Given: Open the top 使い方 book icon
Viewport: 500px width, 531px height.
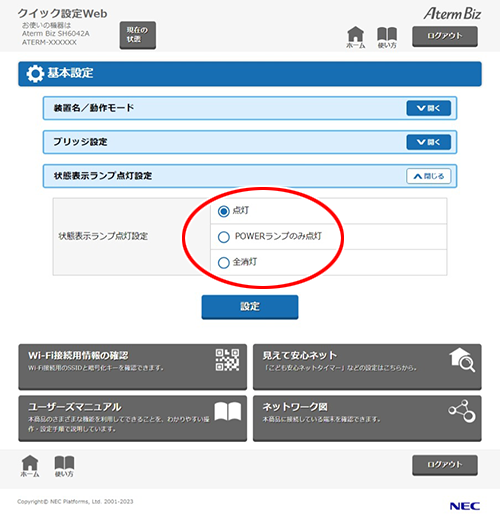Looking at the screenshot, I should click(x=387, y=38).
